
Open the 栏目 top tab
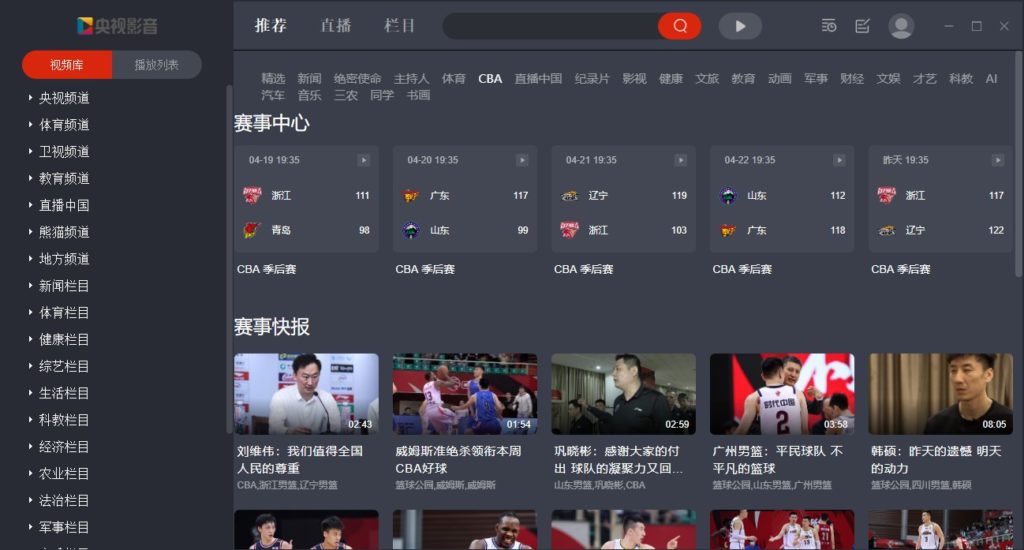(x=400, y=25)
